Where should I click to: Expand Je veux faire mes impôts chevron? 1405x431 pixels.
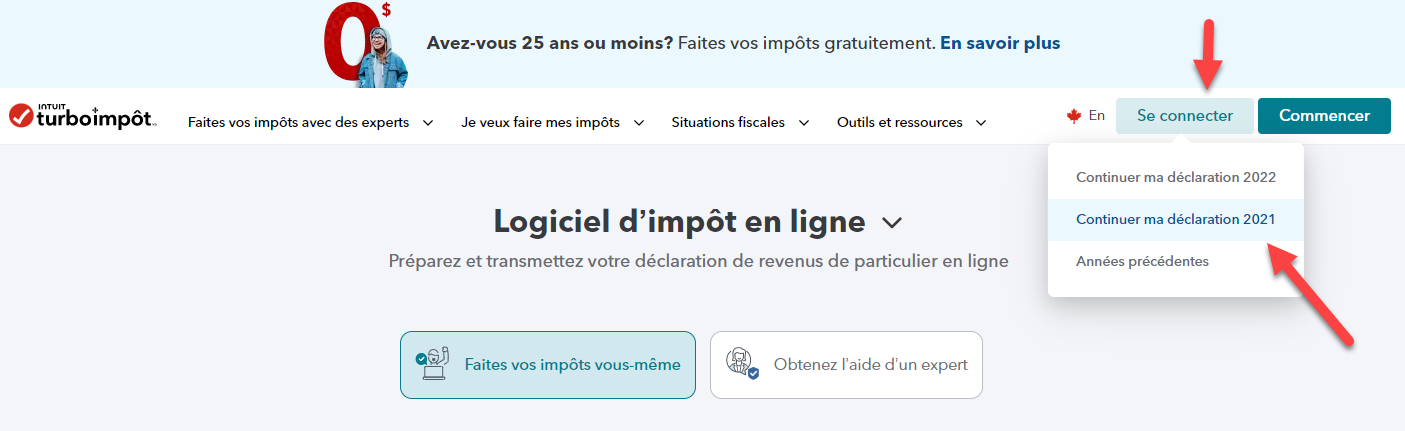639,123
